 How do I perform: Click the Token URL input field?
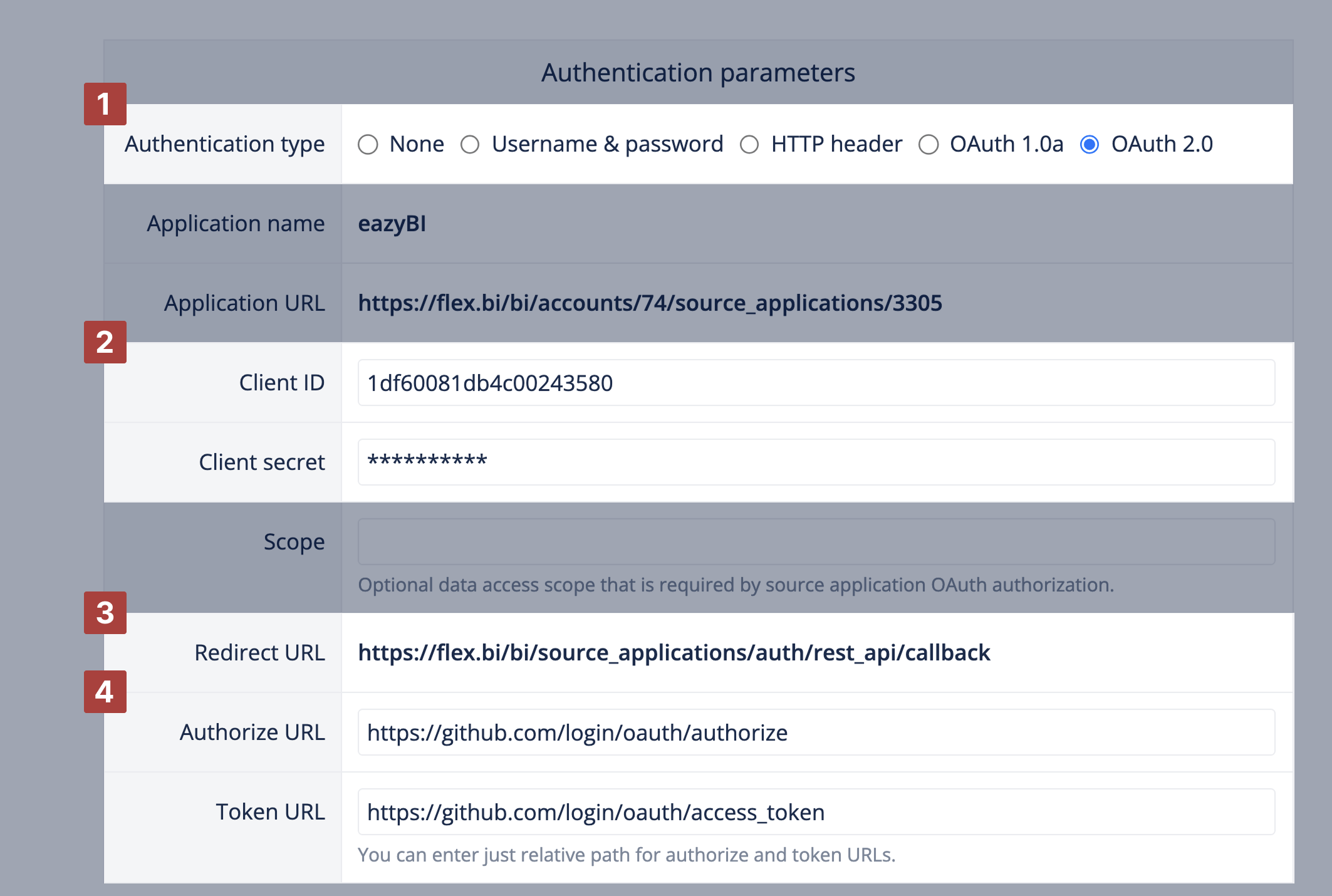[x=814, y=811]
